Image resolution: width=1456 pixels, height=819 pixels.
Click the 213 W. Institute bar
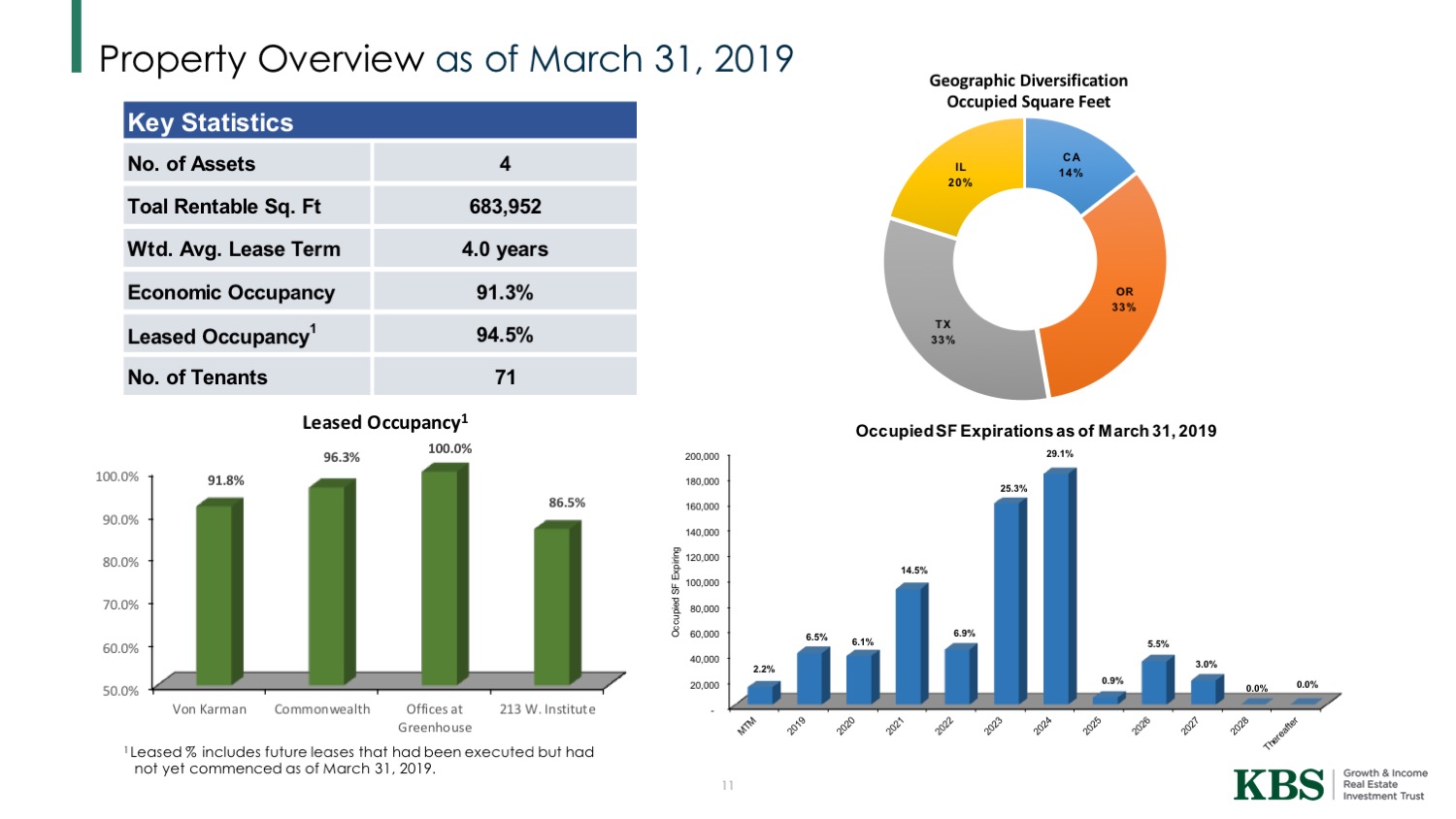(x=557, y=603)
